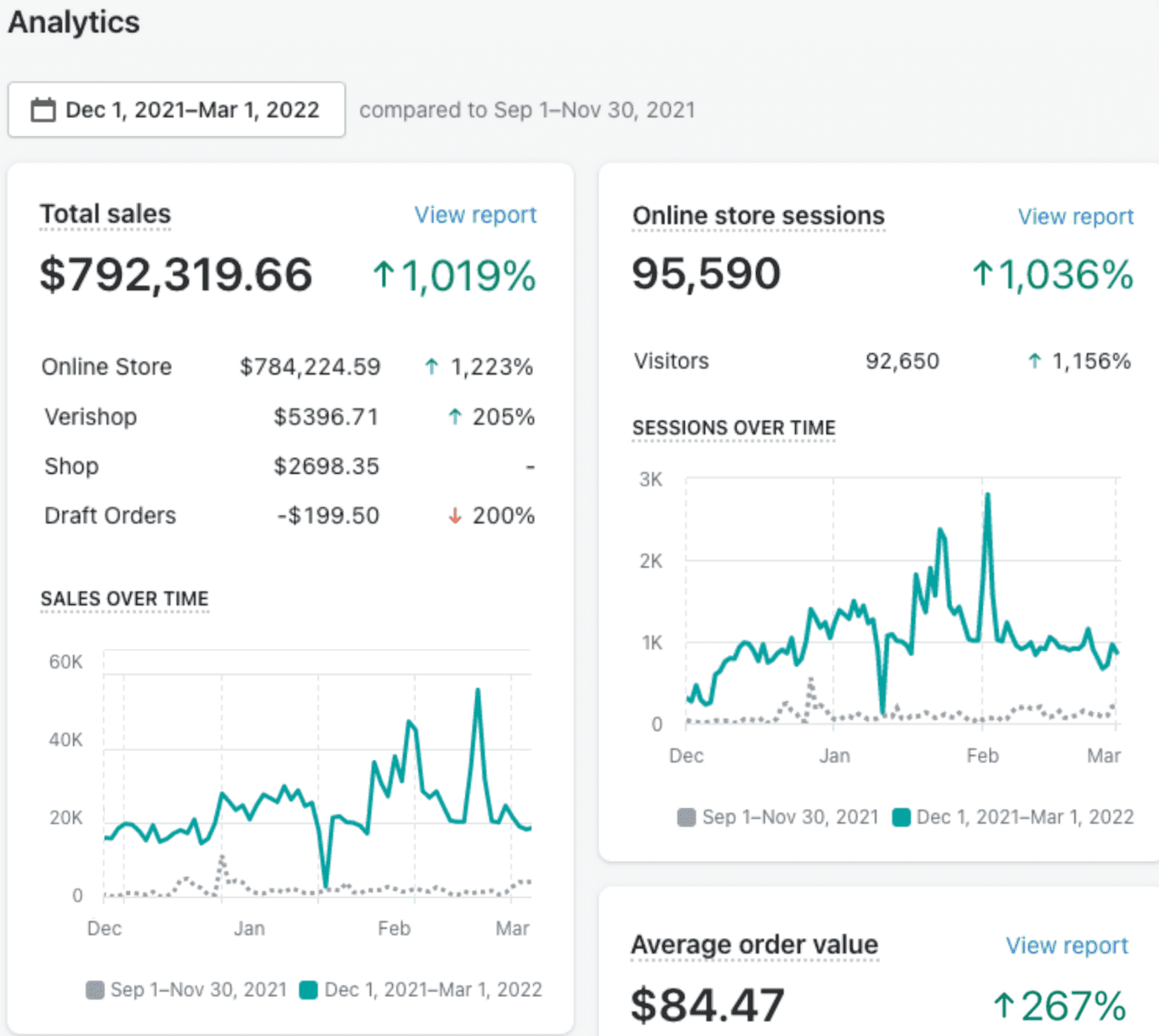
Task: Click the Analytics page title
Action: pyautogui.click(x=73, y=22)
